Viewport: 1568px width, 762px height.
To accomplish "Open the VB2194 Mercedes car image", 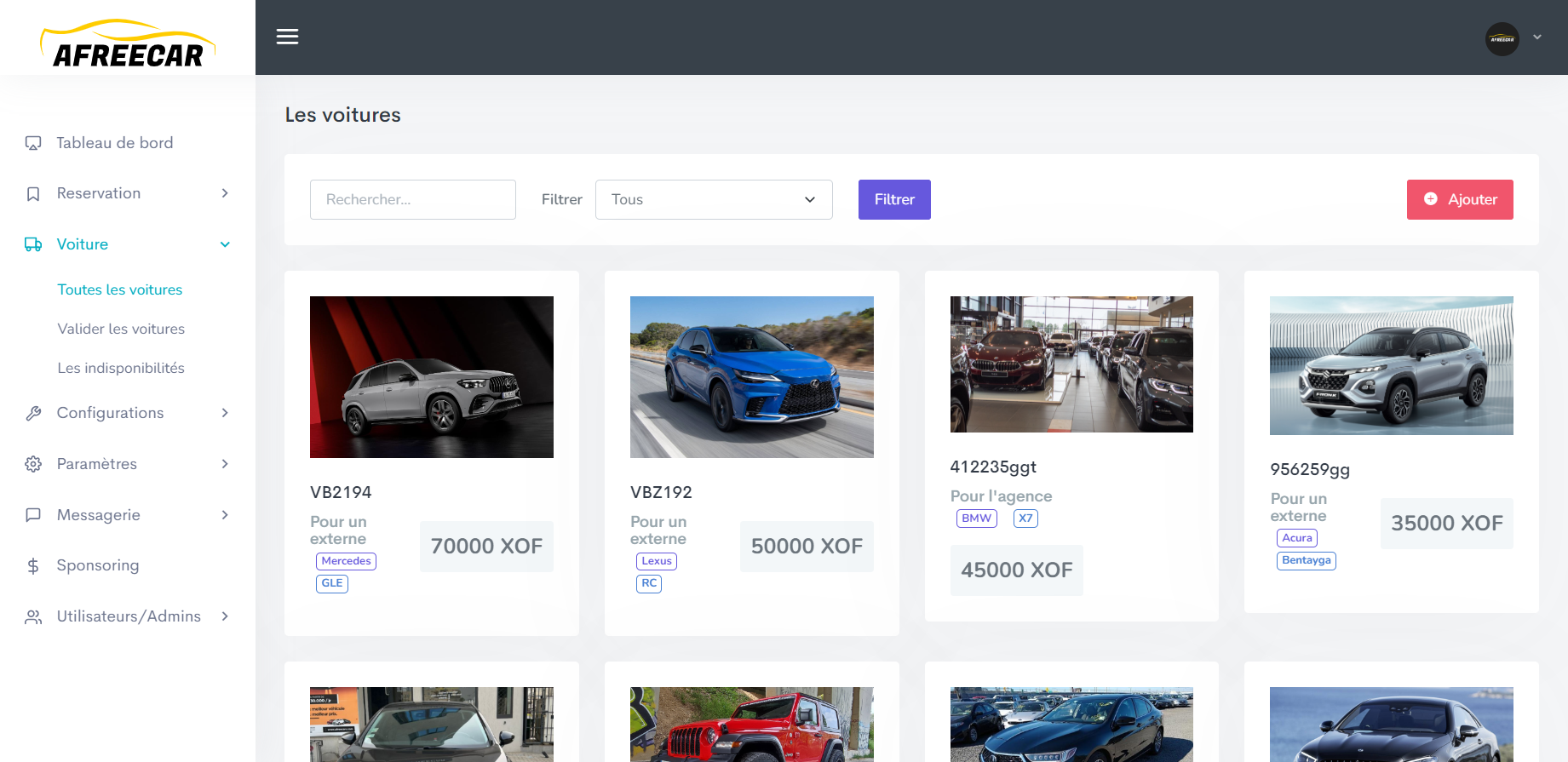I will pyautogui.click(x=432, y=377).
